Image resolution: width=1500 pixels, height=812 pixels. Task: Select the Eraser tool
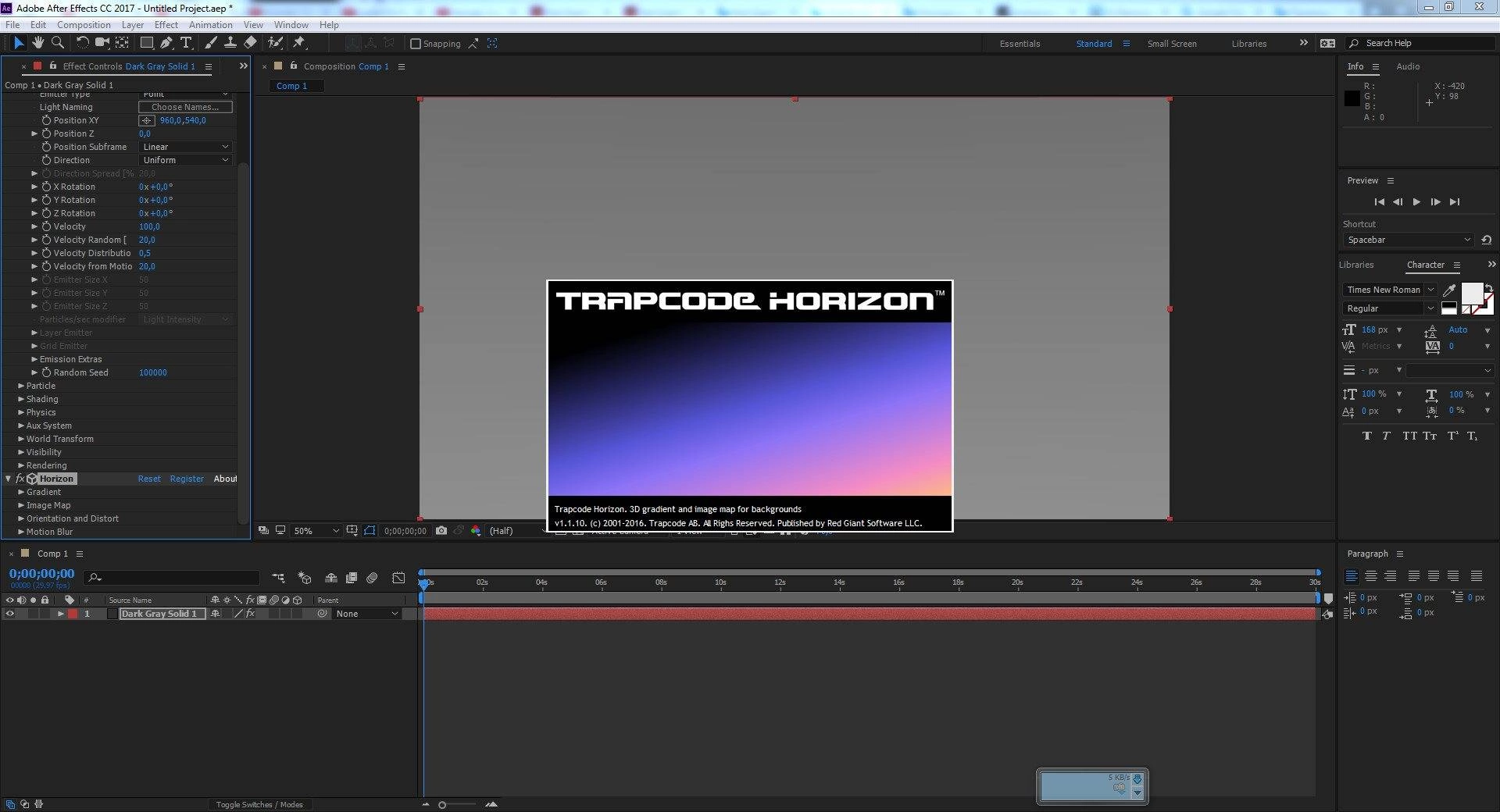click(x=250, y=43)
